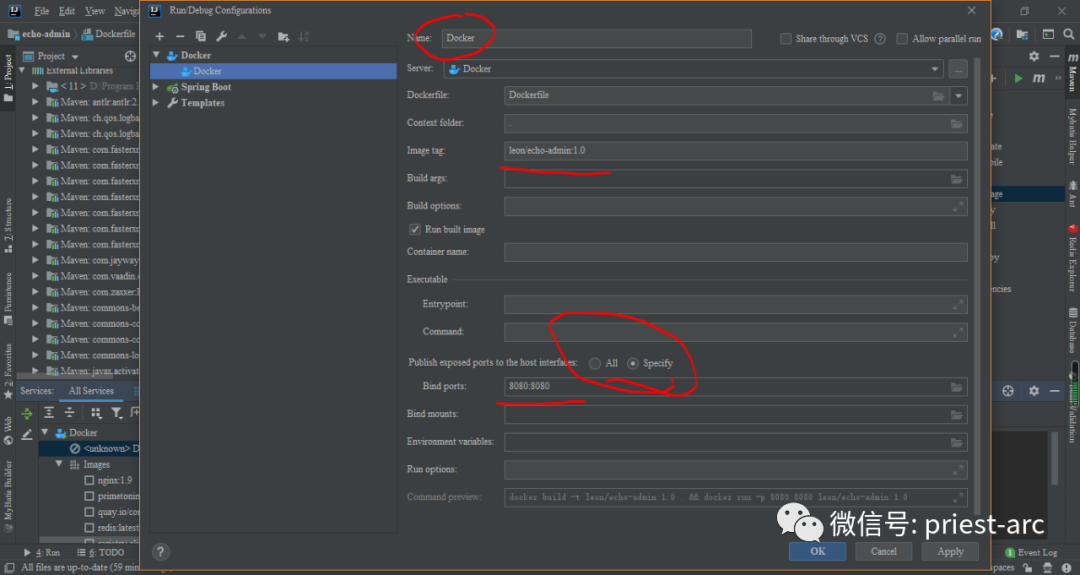Enable Share through VCS checkbox
This screenshot has height=575, width=1080.
(785, 39)
